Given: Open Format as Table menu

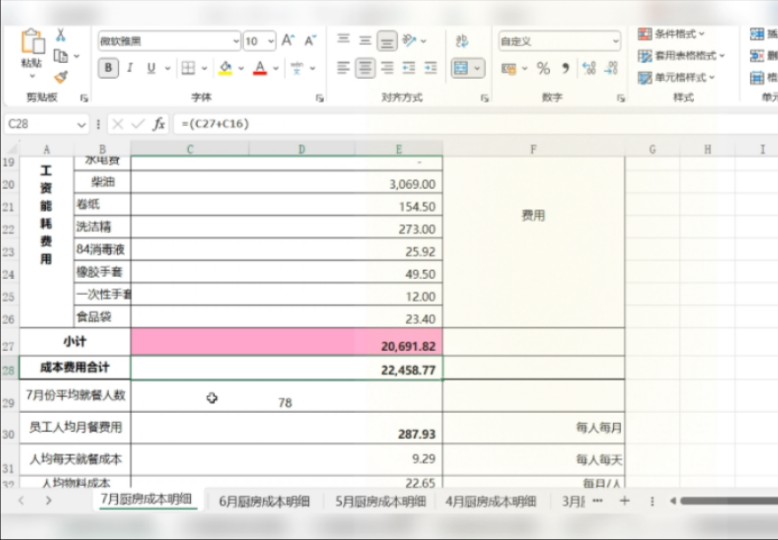Looking at the screenshot, I should tap(681, 56).
